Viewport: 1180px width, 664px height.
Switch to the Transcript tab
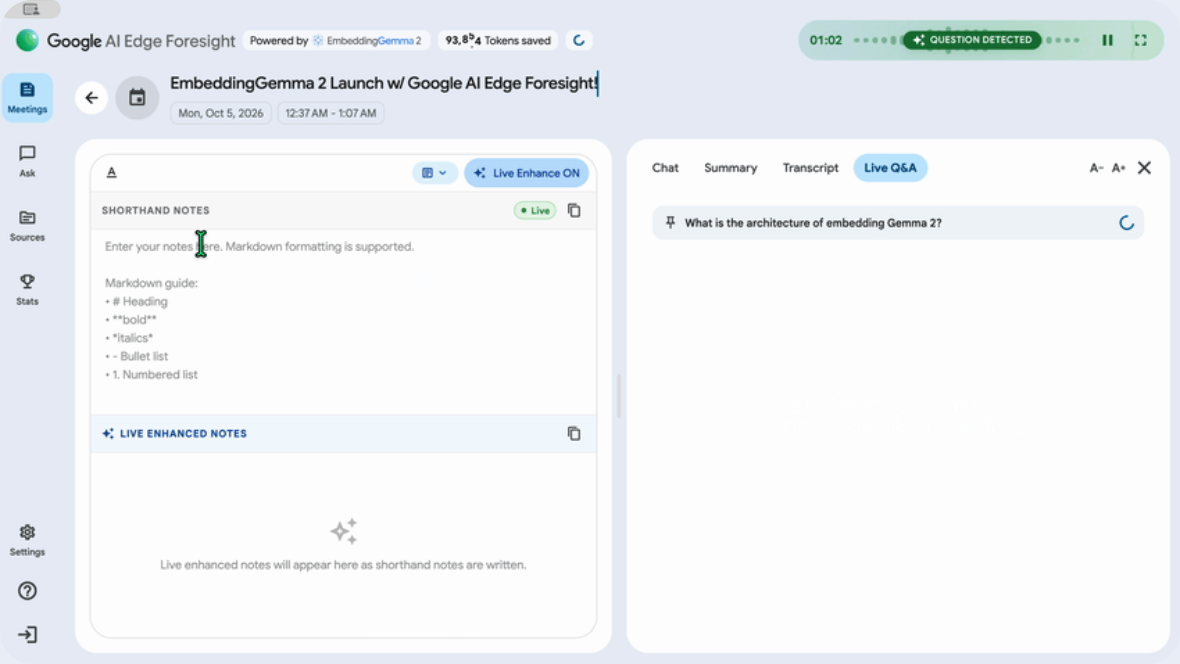[810, 168]
